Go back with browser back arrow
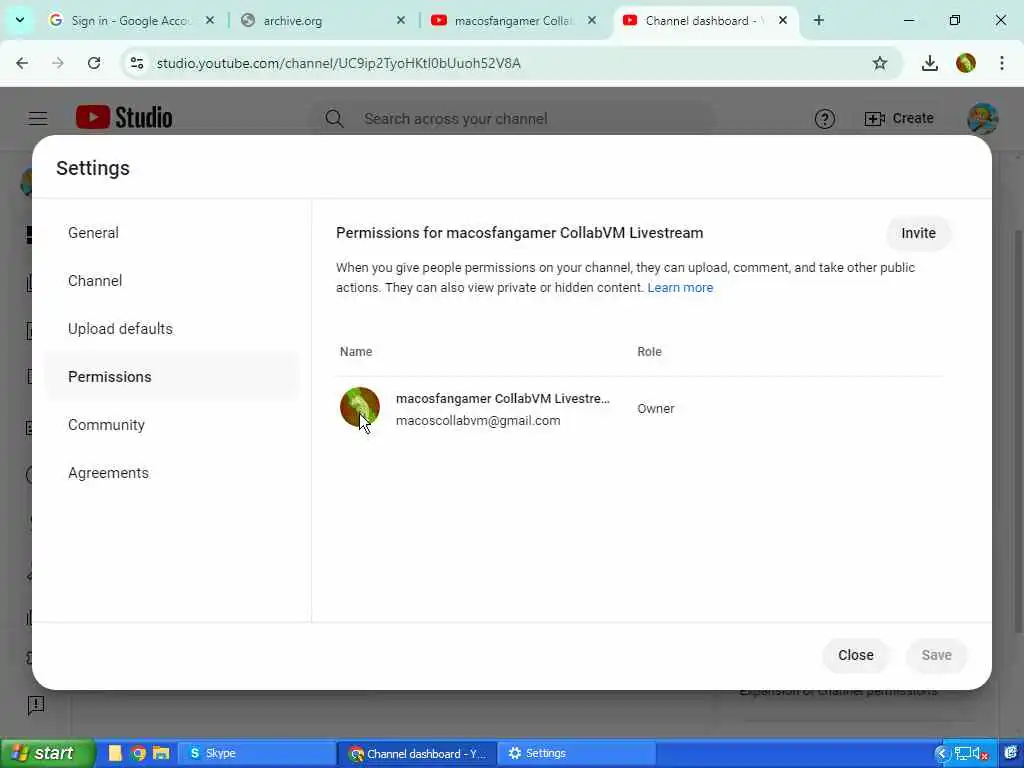 (22, 63)
